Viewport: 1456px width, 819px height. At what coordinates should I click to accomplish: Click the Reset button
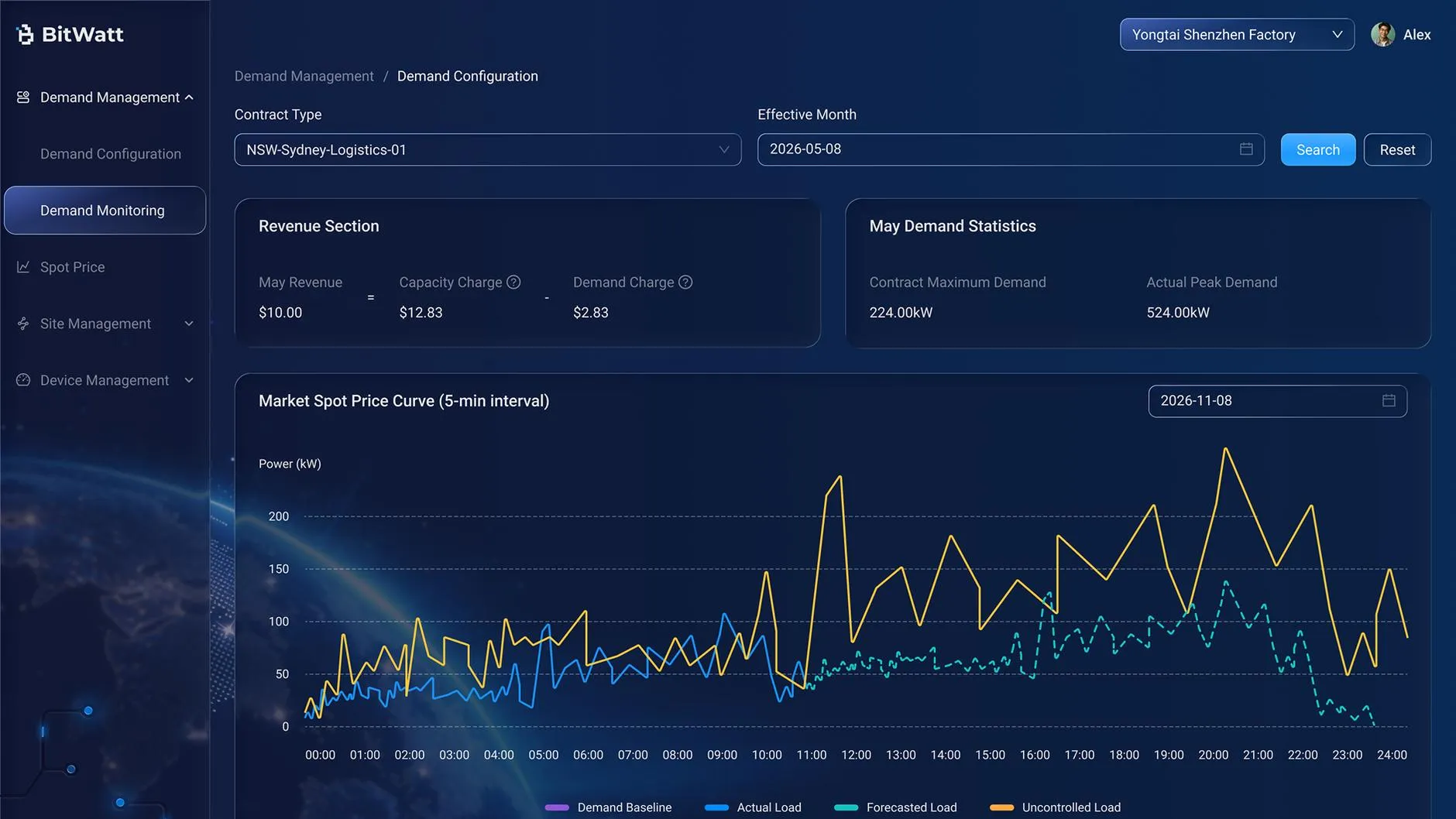[1397, 149]
